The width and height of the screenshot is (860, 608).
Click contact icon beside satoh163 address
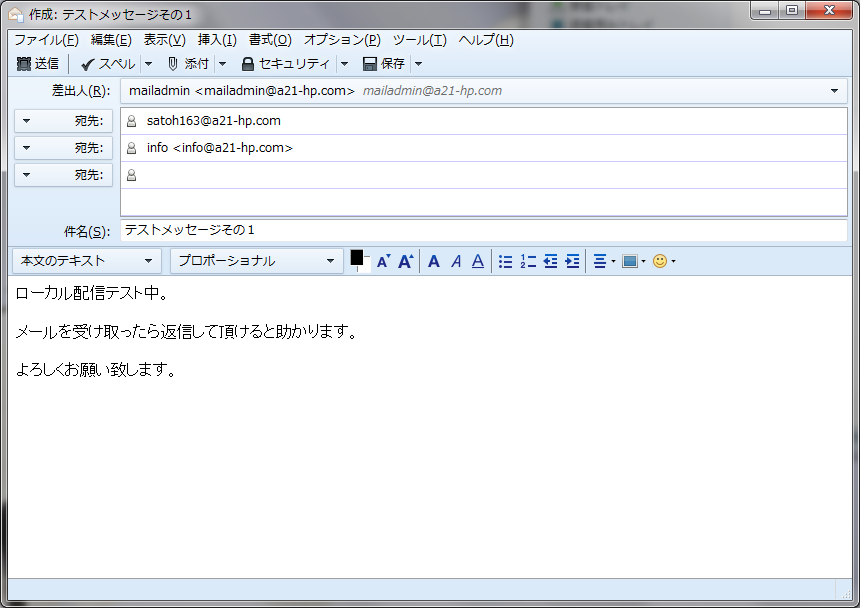pyautogui.click(x=131, y=121)
